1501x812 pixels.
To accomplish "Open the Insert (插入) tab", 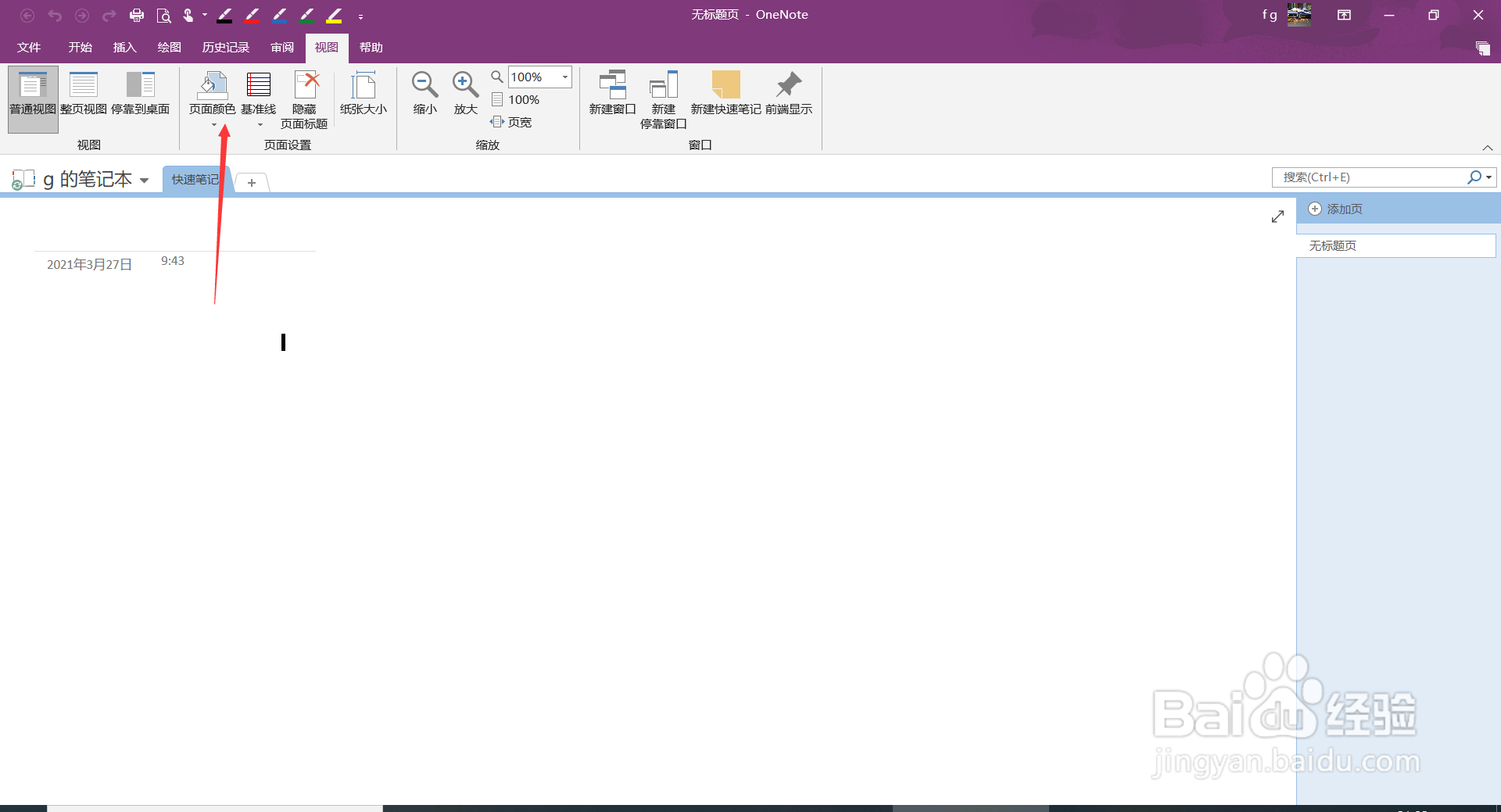I will (124, 48).
